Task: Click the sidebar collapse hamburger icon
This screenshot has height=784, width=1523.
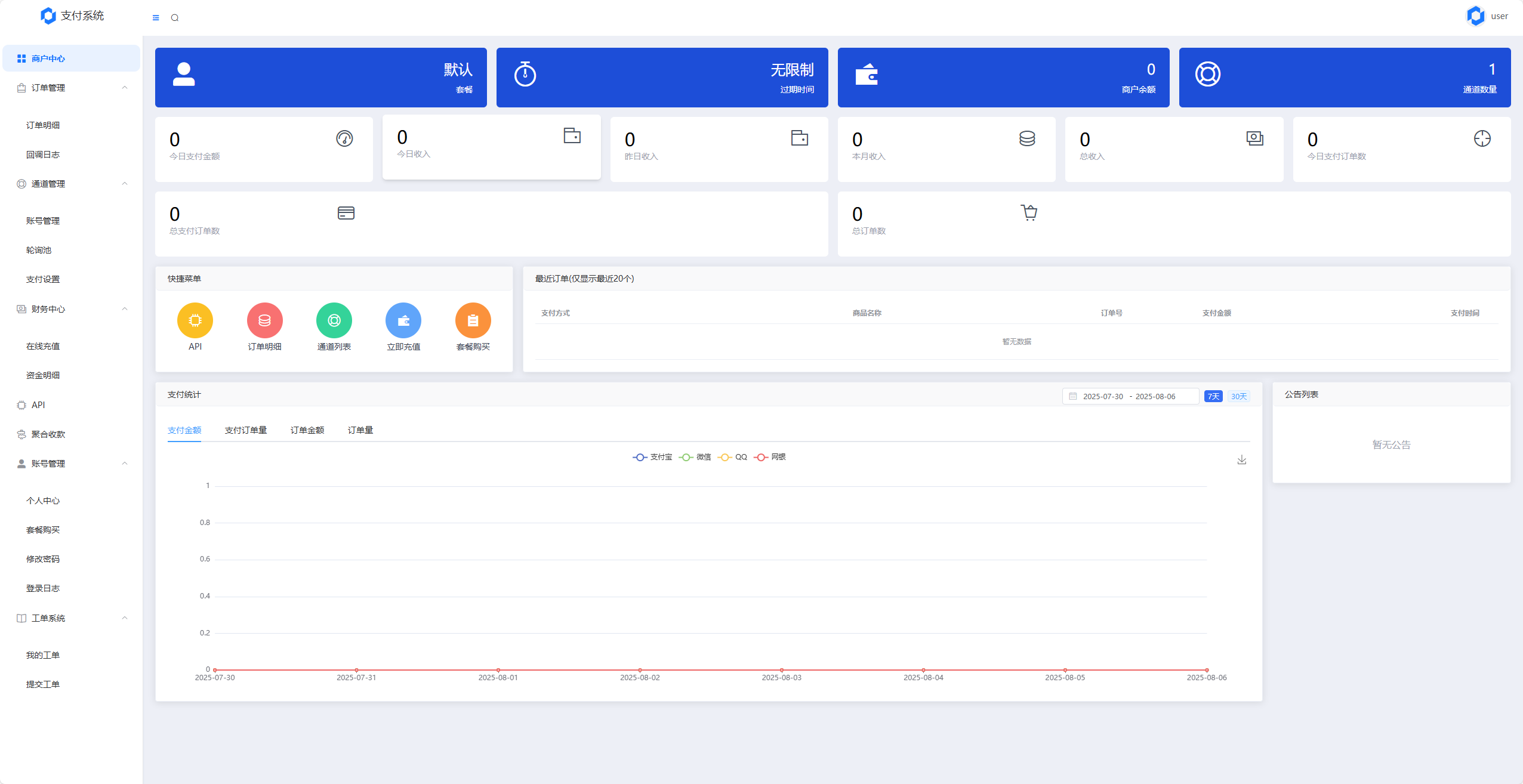Action: tap(156, 18)
